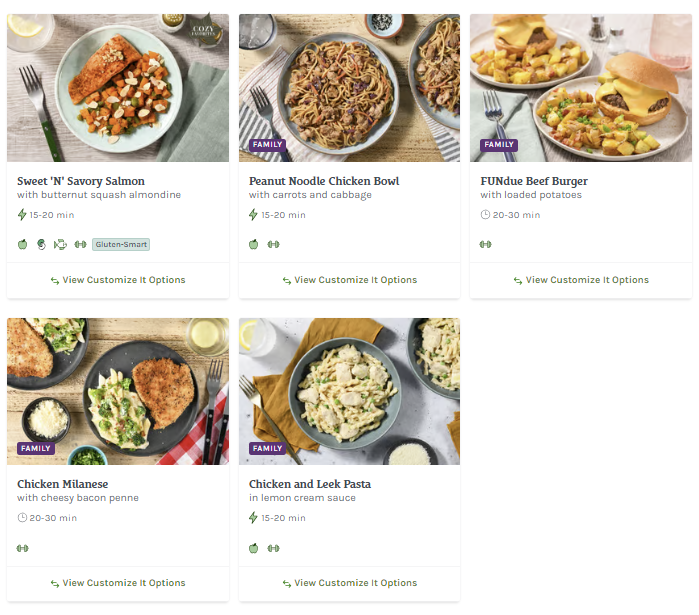Click the dumbbell icon on Peanut Noodle Chicken Bowl

pyautogui.click(x=273, y=244)
